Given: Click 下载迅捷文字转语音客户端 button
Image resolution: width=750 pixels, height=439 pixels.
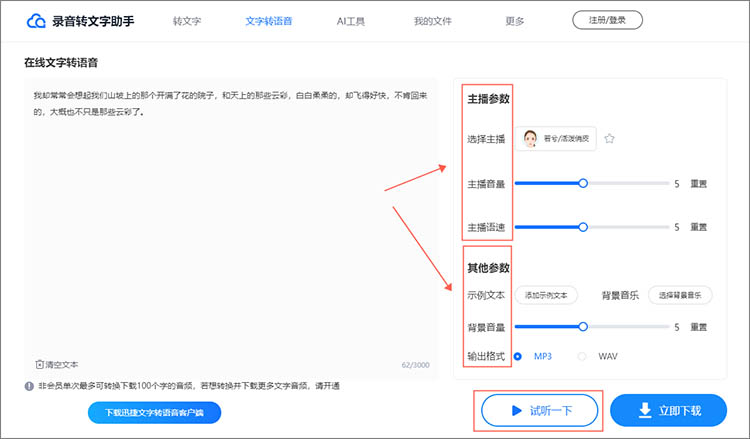Looking at the screenshot, I should coord(154,412).
